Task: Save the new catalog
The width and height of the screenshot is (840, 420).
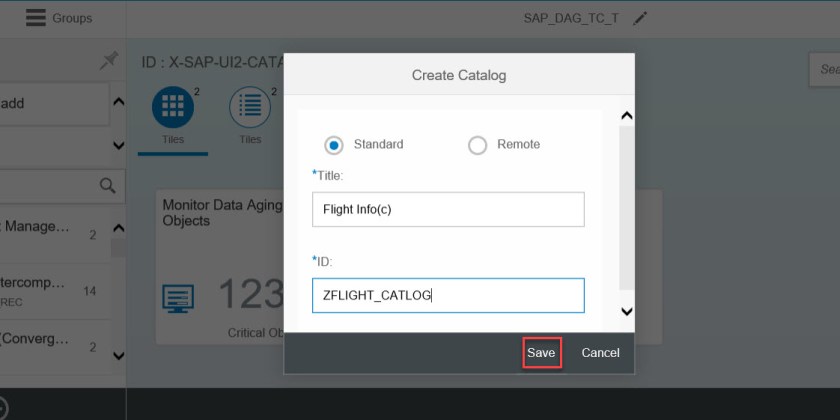Action: point(541,352)
